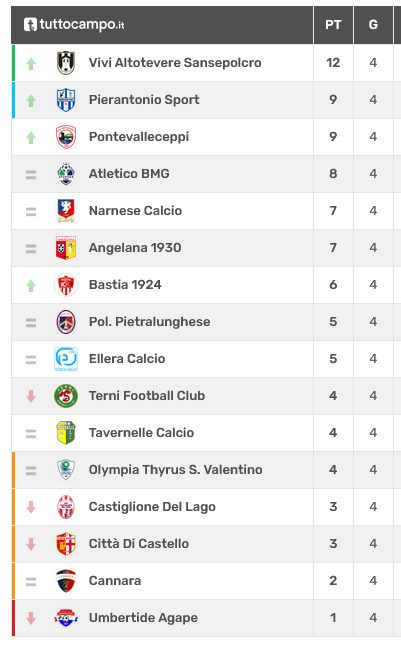Click the Umbertide Agape team badge
Screen dimensions: 401x649
click(x=66, y=618)
